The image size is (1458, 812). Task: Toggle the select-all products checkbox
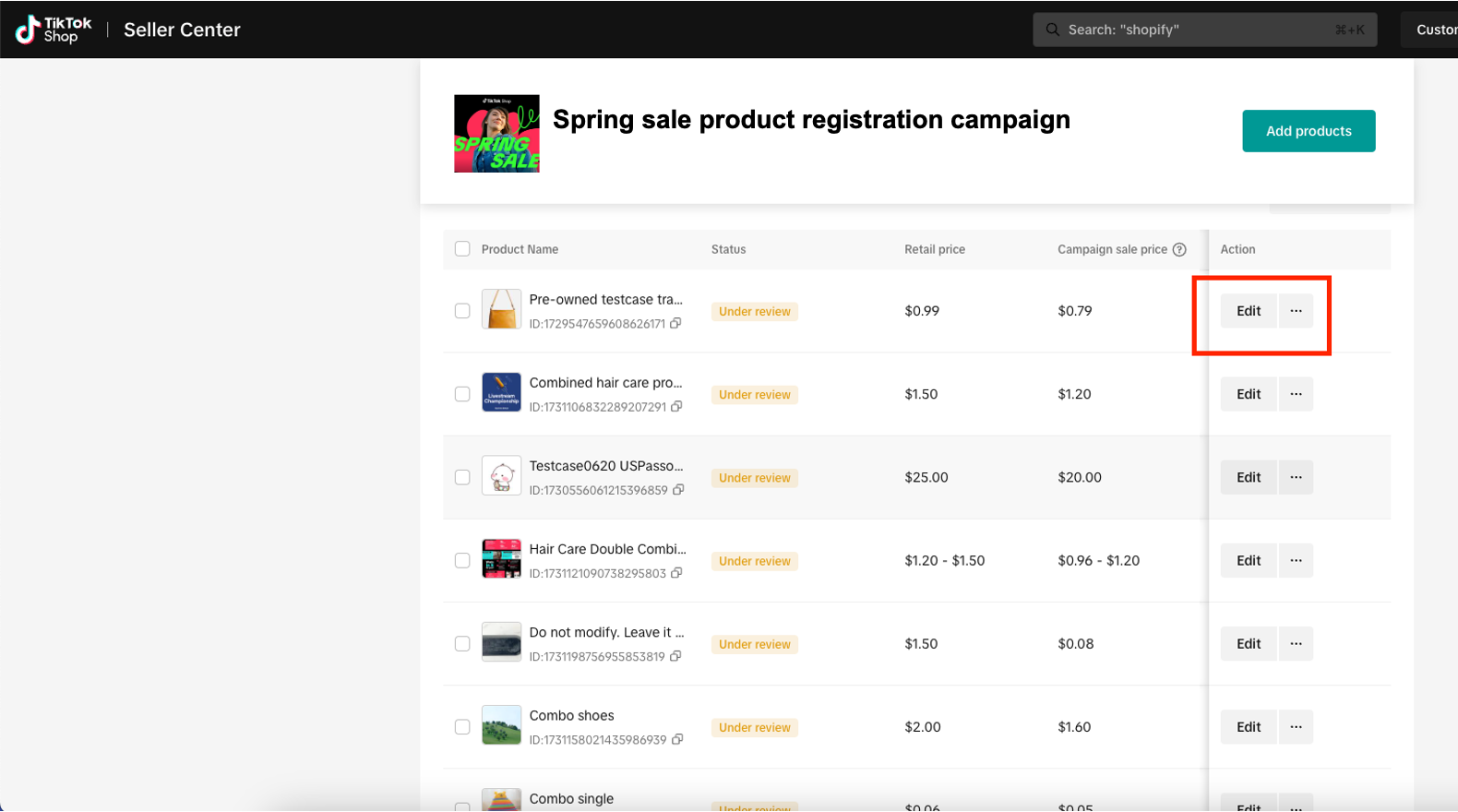pyautogui.click(x=462, y=249)
